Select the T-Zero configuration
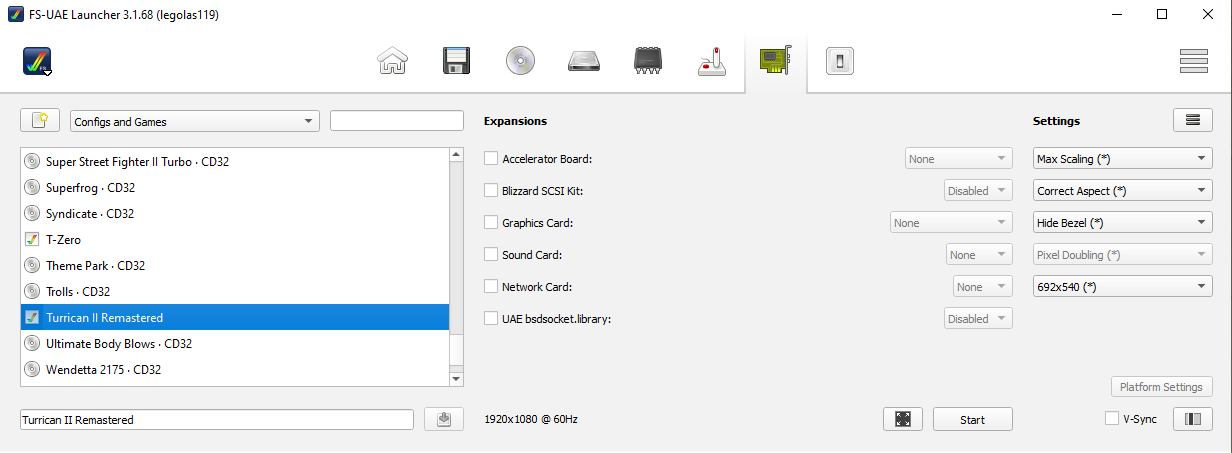The image size is (1232, 453). click(234, 239)
